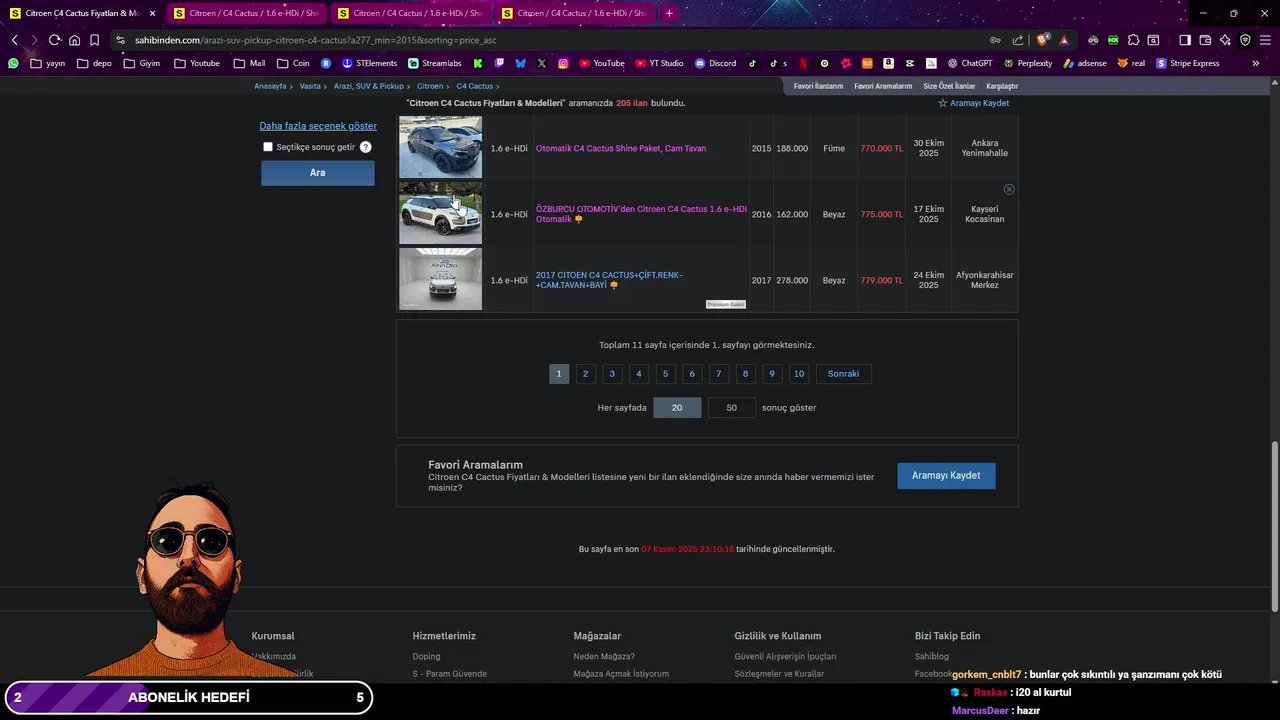Open the Leo AI sparkle icon
1280x720 pixels.
1225,40
